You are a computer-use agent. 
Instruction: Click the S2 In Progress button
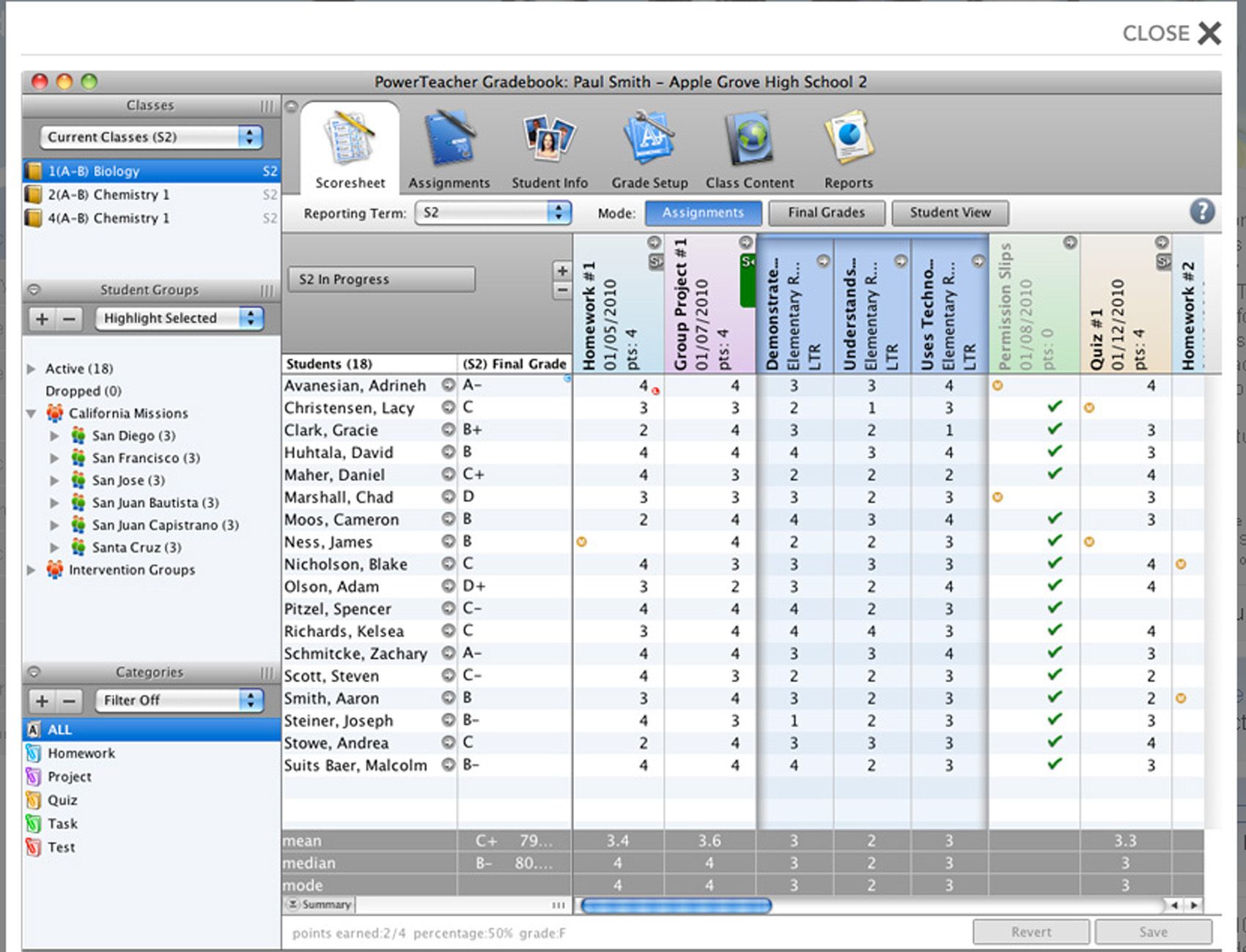[381, 279]
